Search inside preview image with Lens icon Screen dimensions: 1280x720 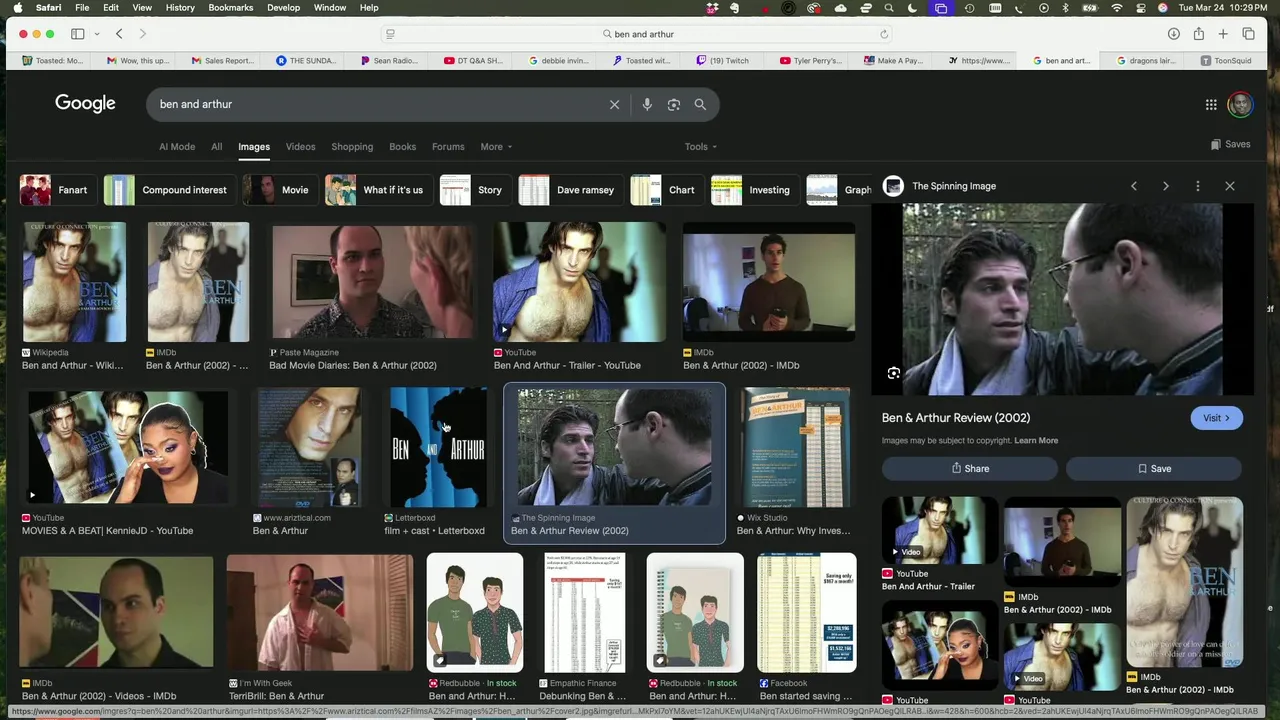pos(894,373)
